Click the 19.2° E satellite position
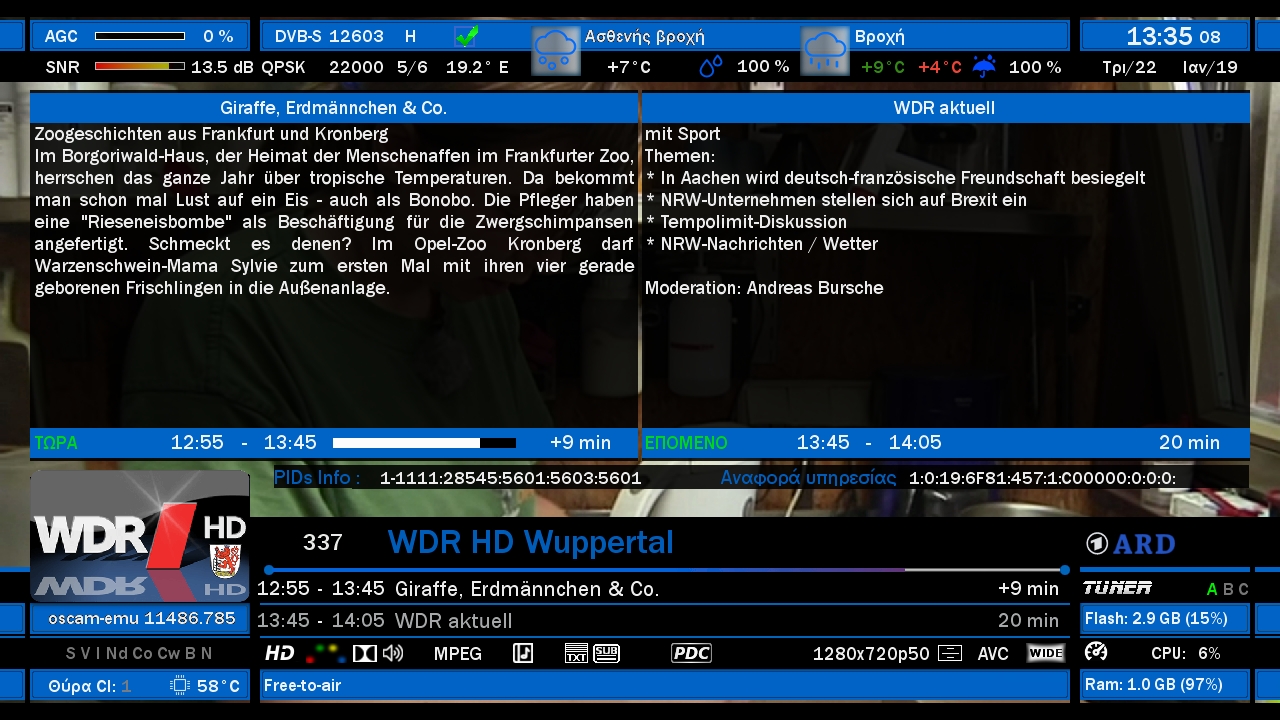 (x=477, y=67)
